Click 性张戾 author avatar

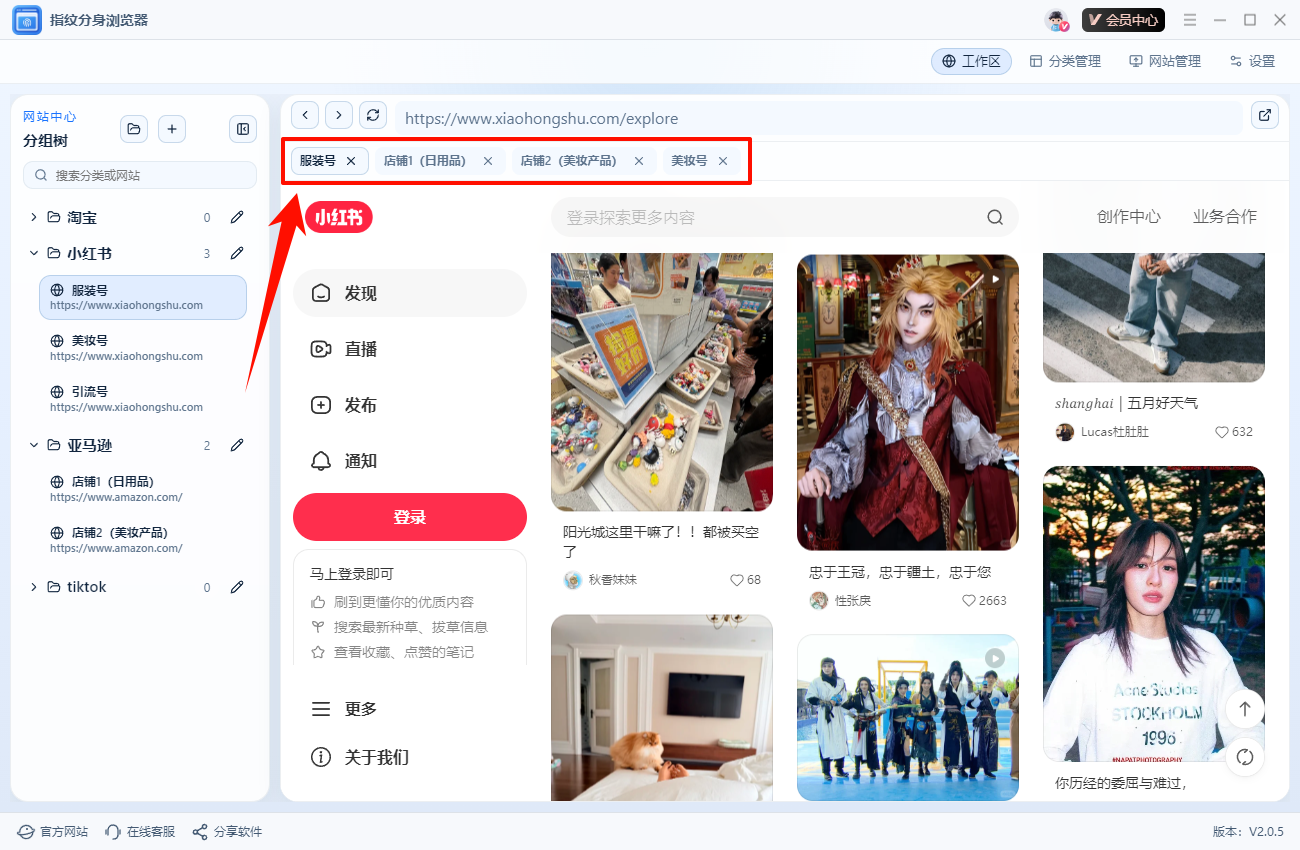[x=819, y=601]
